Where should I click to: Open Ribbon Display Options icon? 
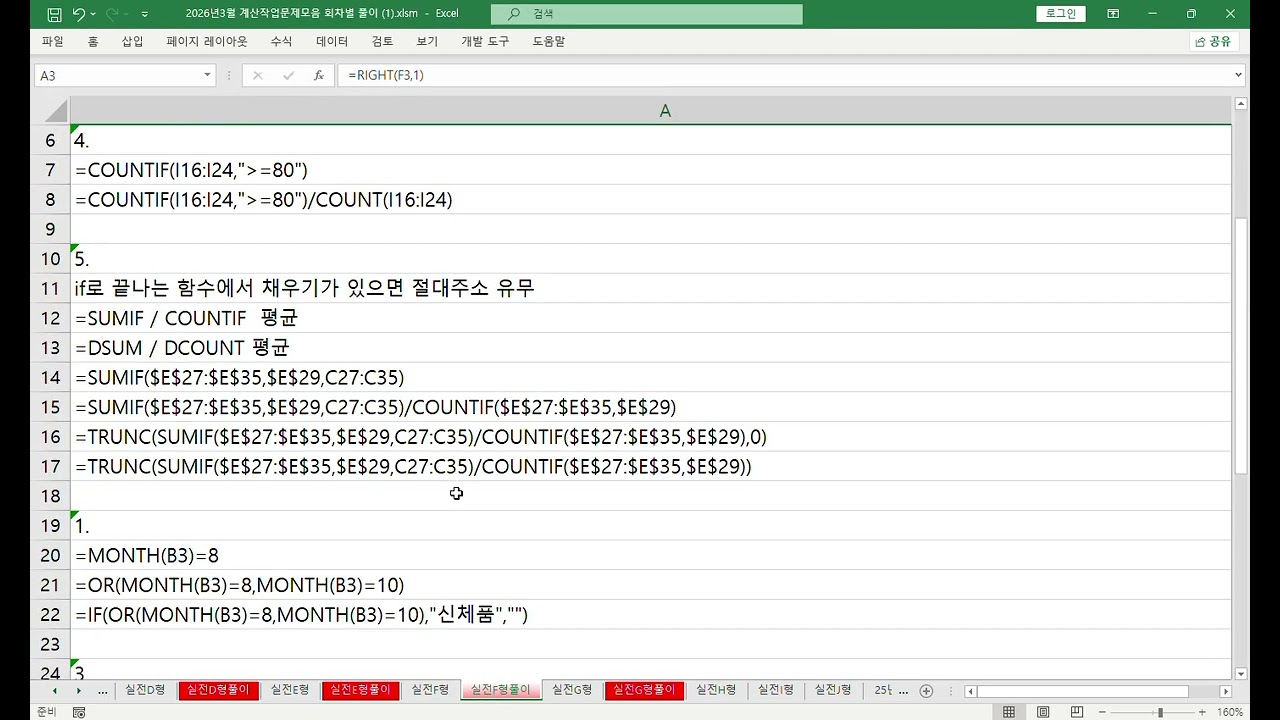click(x=1113, y=14)
